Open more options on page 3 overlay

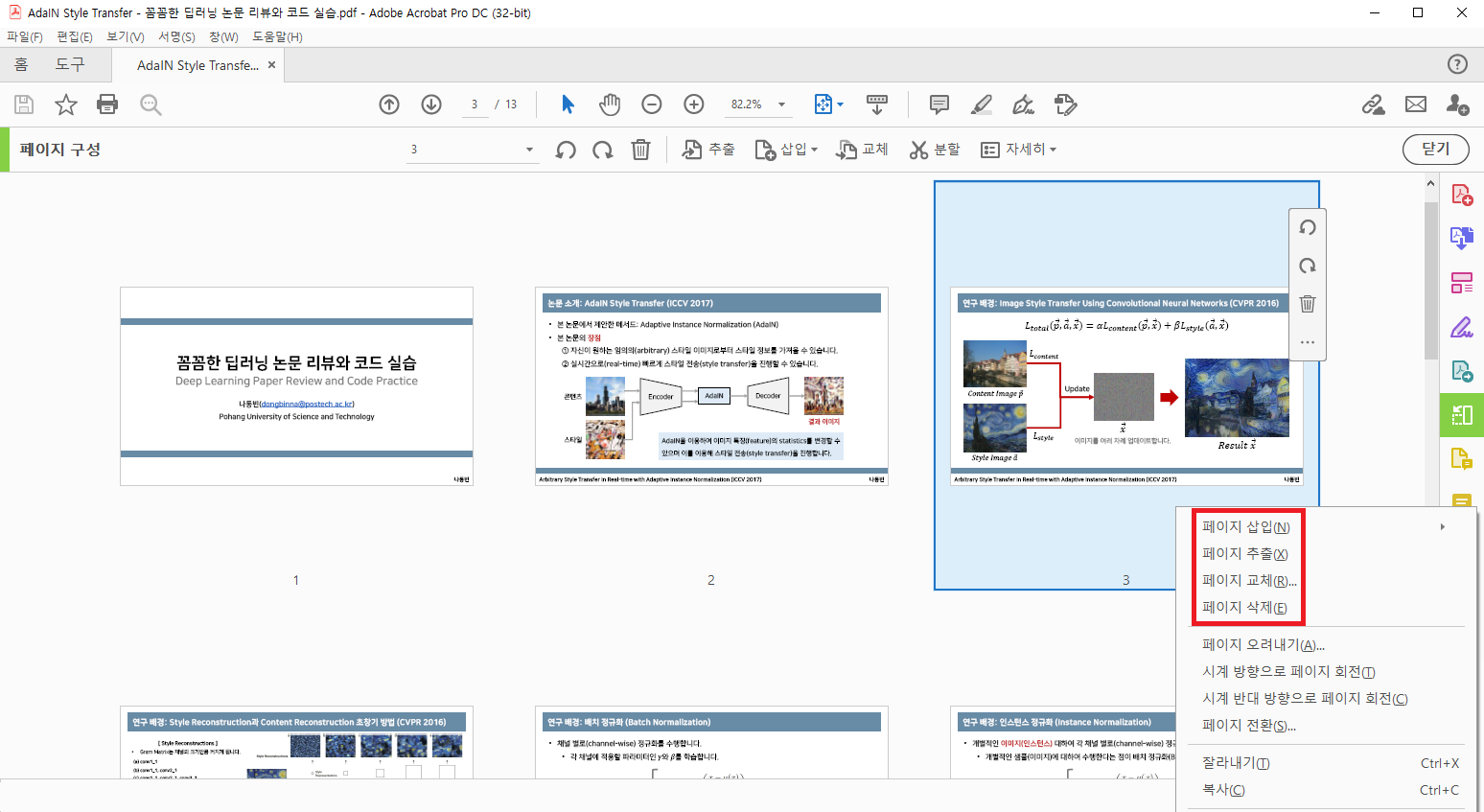click(x=1308, y=342)
